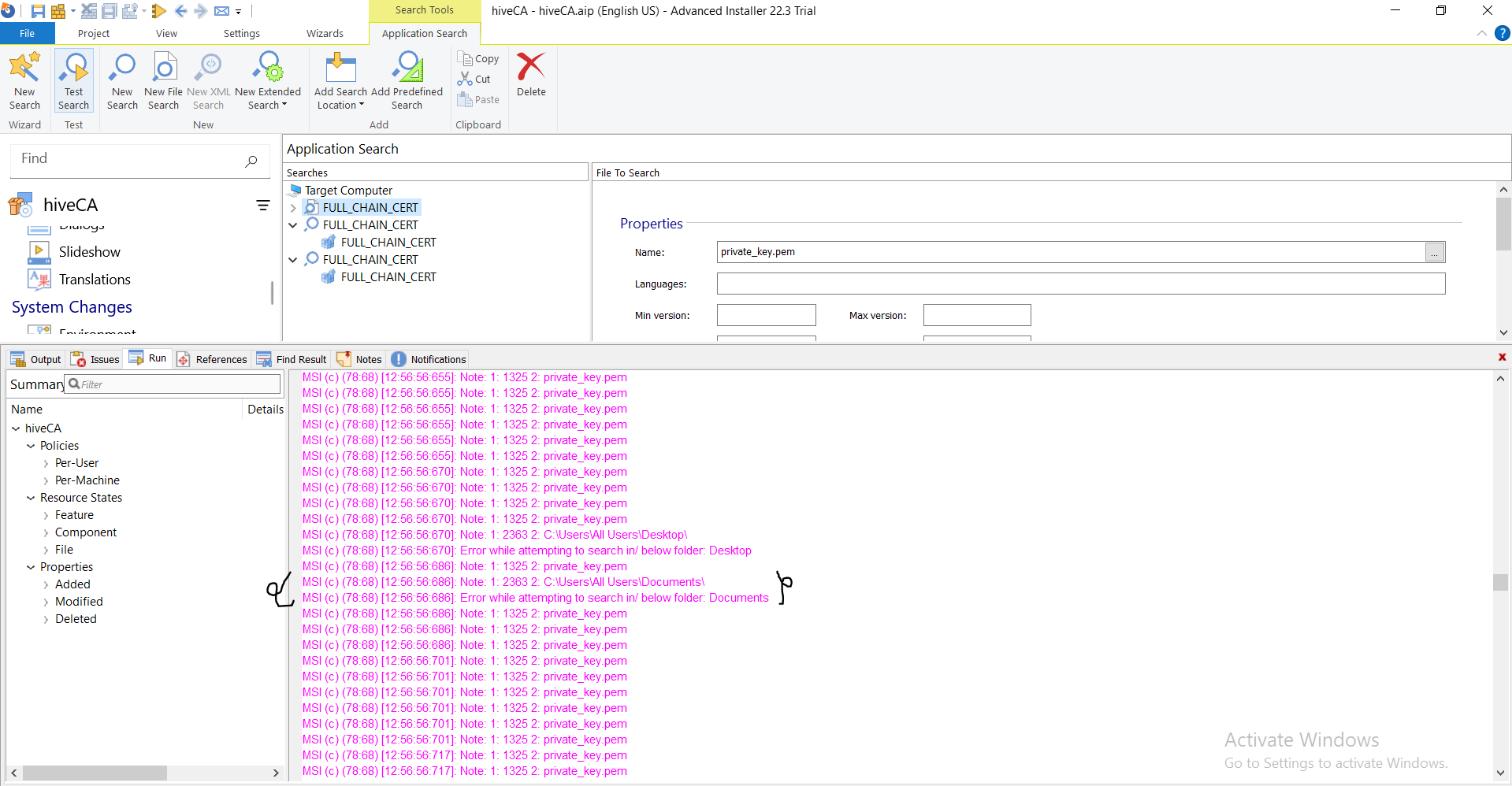Image resolution: width=1512 pixels, height=786 pixels.
Task: Open the Notifications tab
Action: pyautogui.click(x=429, y=359)
